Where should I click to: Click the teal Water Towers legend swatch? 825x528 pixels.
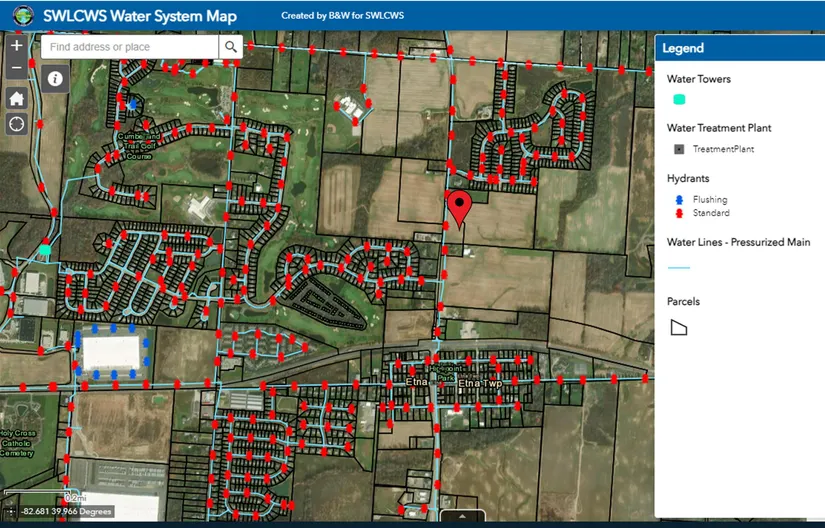coord(679,99)
